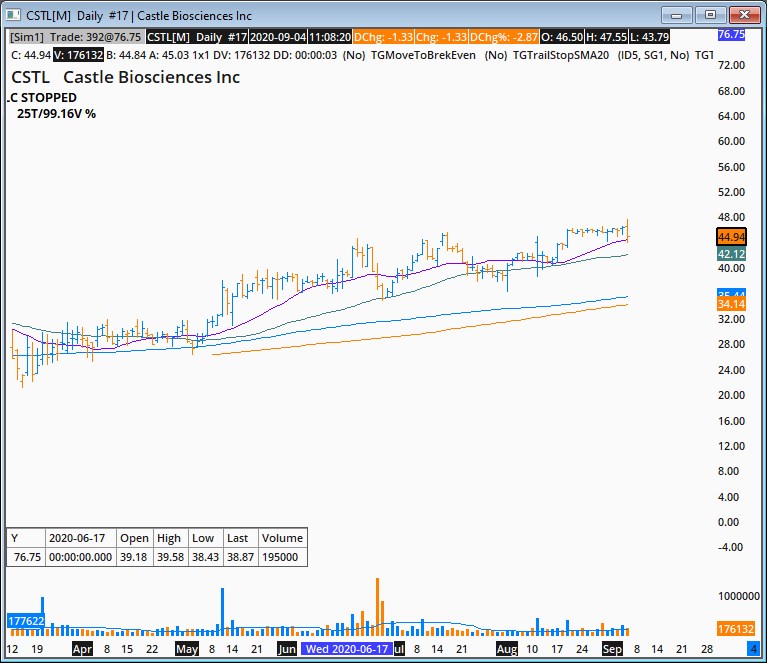Click the L: 43.79 low value
The width and height of the screenshot is (767, 663).
pyautogui.click(x=649, y=37)
